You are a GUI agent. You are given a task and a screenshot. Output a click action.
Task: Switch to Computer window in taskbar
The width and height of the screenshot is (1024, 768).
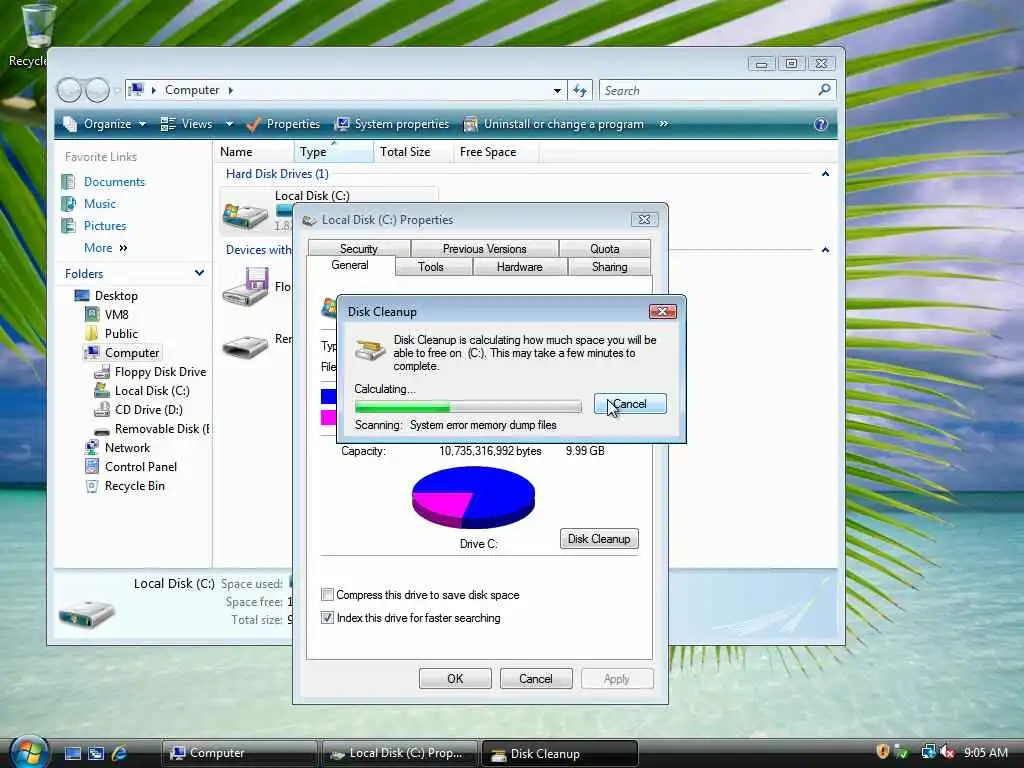(240, 753)
